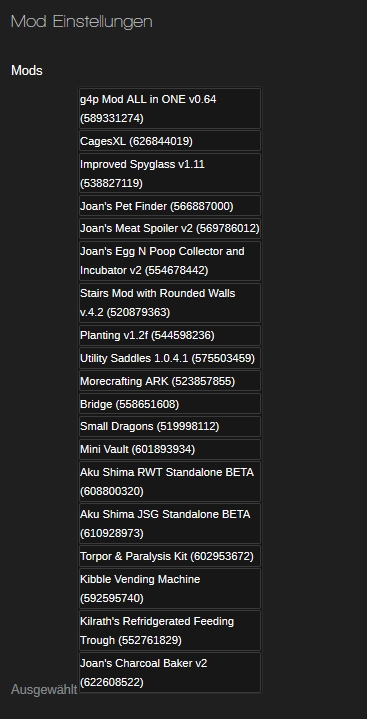The image size is (367, 719).
Task: Click the Mod Einstellungen heading
Action: pyautogui.click(x=82, y=22)
